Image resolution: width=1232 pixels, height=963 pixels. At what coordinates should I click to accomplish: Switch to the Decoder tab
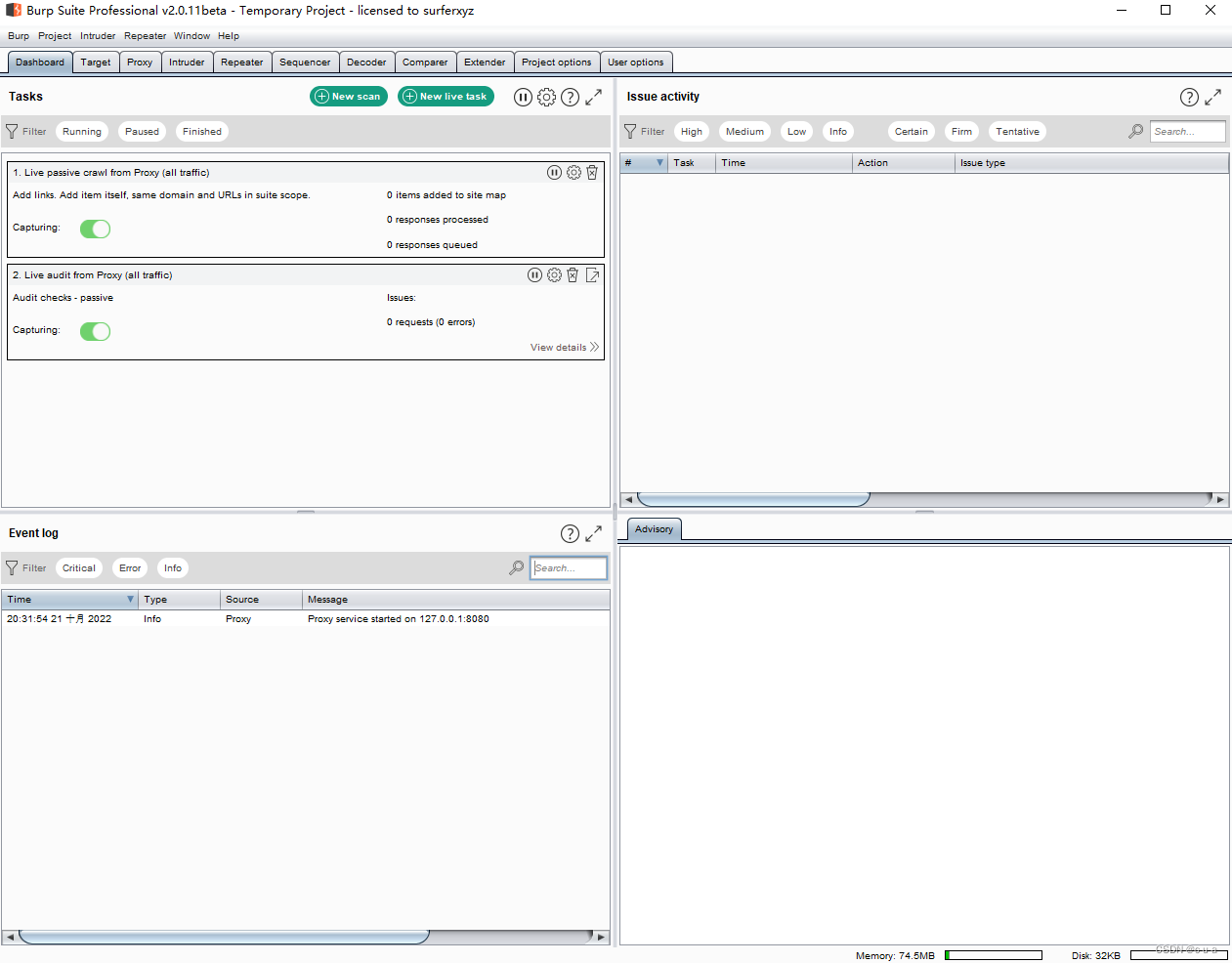pos(366,63)
